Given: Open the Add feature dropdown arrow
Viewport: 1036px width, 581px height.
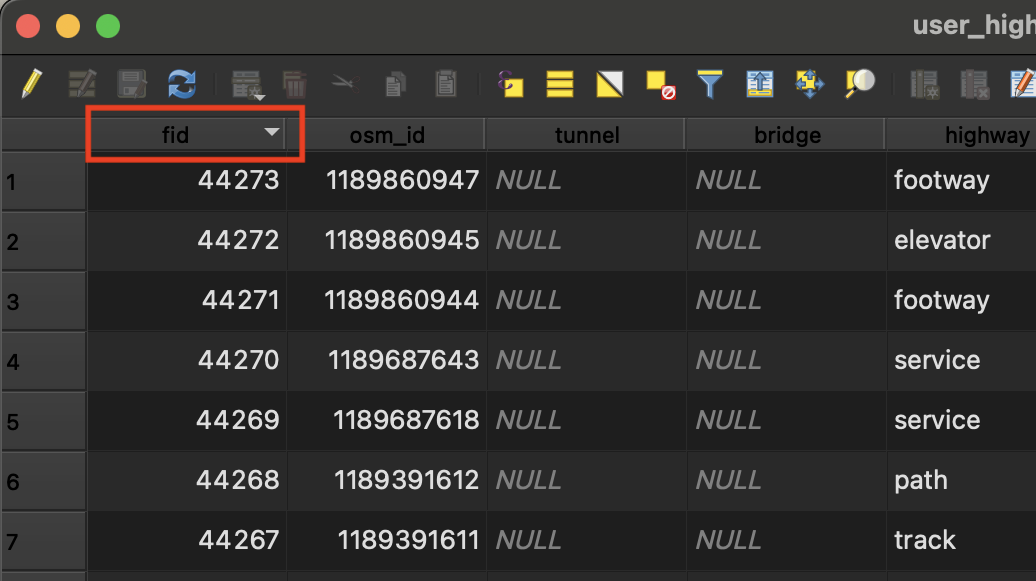Looking at the screenshot, I should click(259, 97).
